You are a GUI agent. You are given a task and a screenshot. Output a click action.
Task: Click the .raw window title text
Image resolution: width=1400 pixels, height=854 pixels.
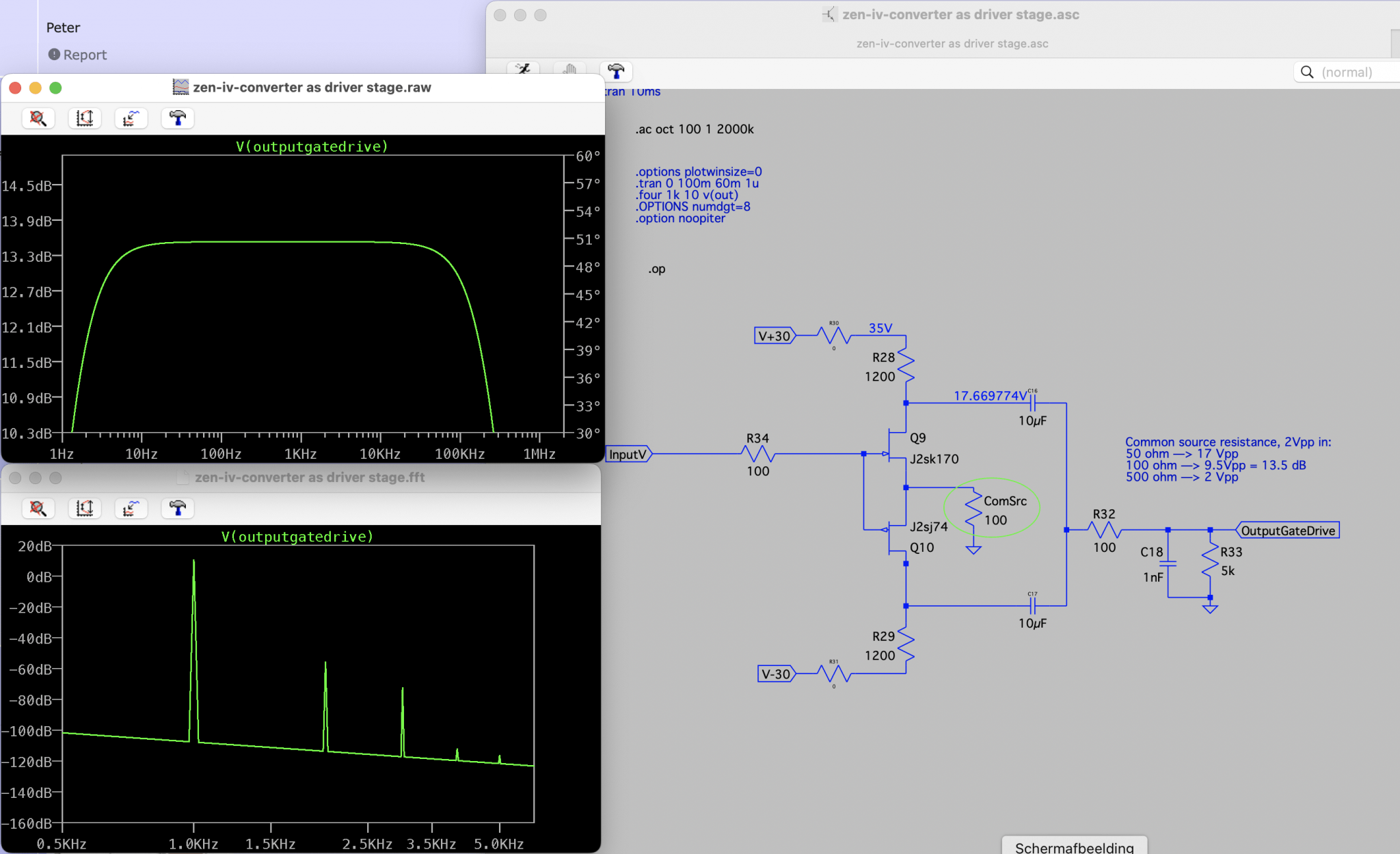coord(312,87)
